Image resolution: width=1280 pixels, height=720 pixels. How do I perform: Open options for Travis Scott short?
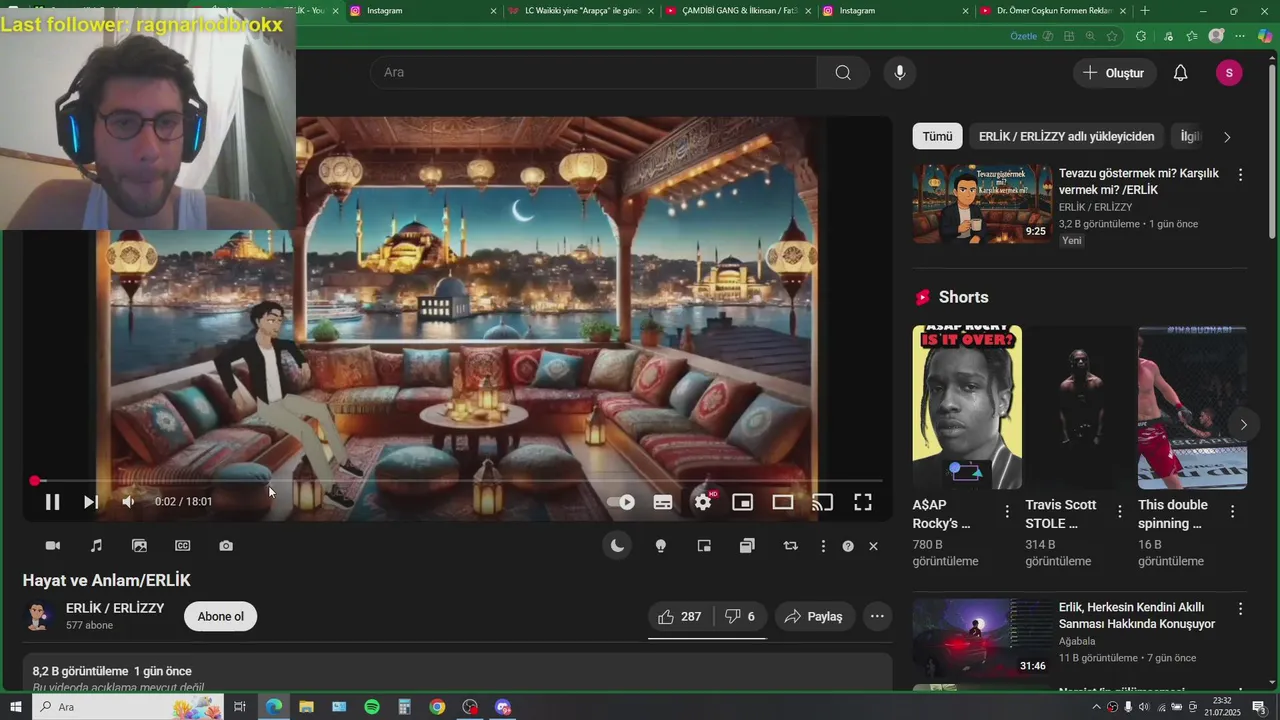tap(1120, 512)
